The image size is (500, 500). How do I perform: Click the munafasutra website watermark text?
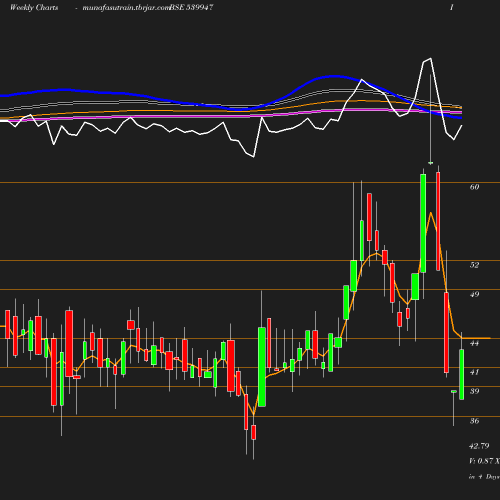point(126,8)
